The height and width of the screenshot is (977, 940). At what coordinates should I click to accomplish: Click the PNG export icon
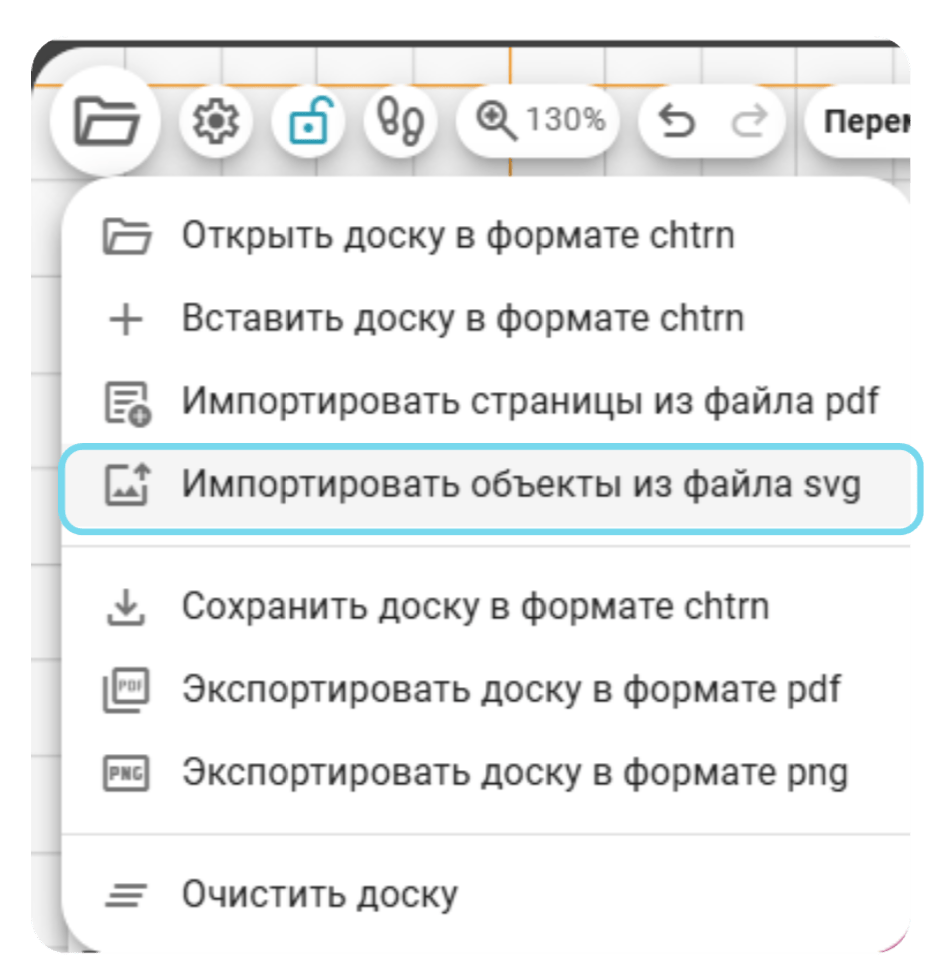point(126,773)
